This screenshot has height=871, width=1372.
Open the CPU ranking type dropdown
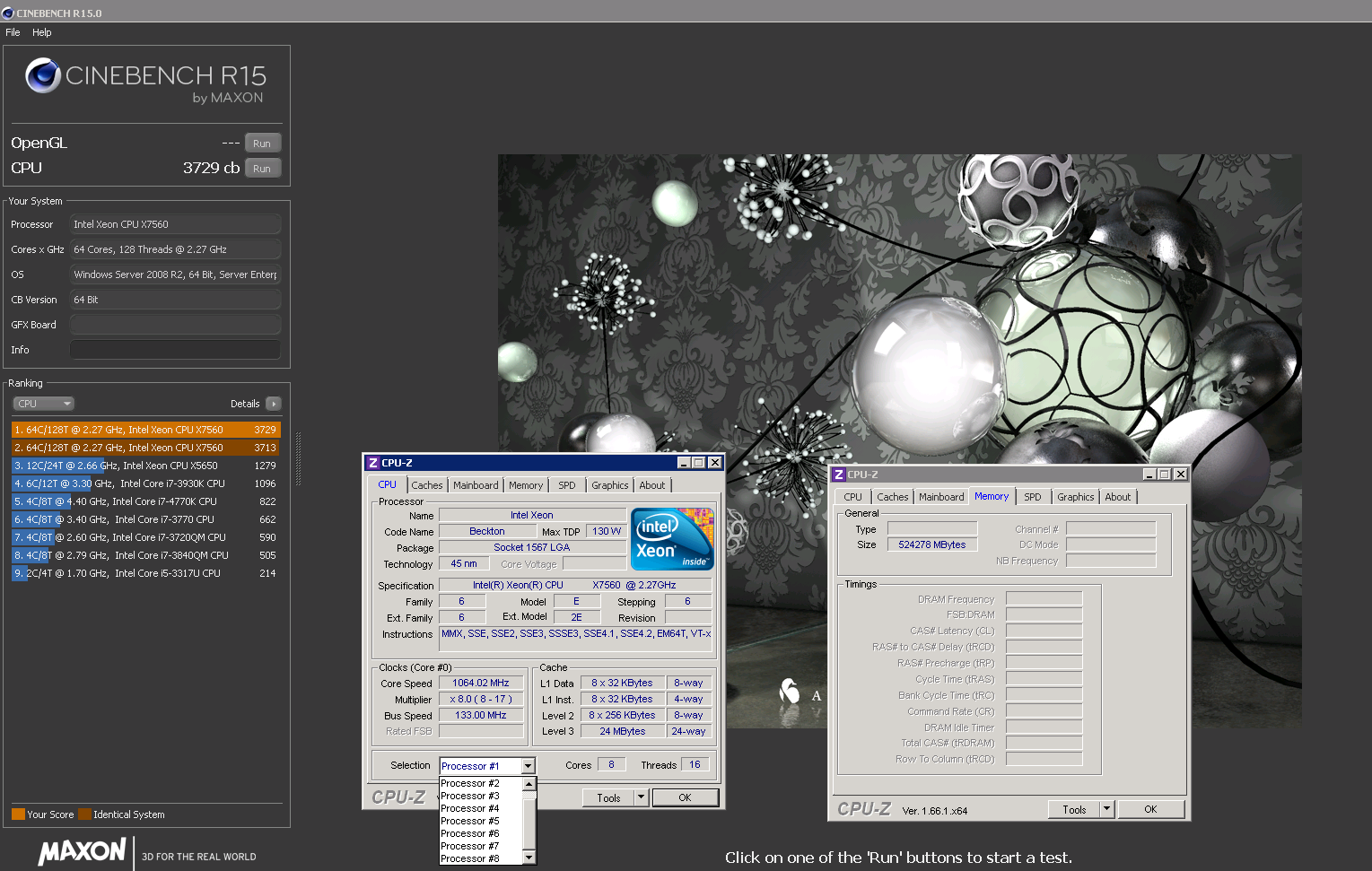[x=43, y=404]
